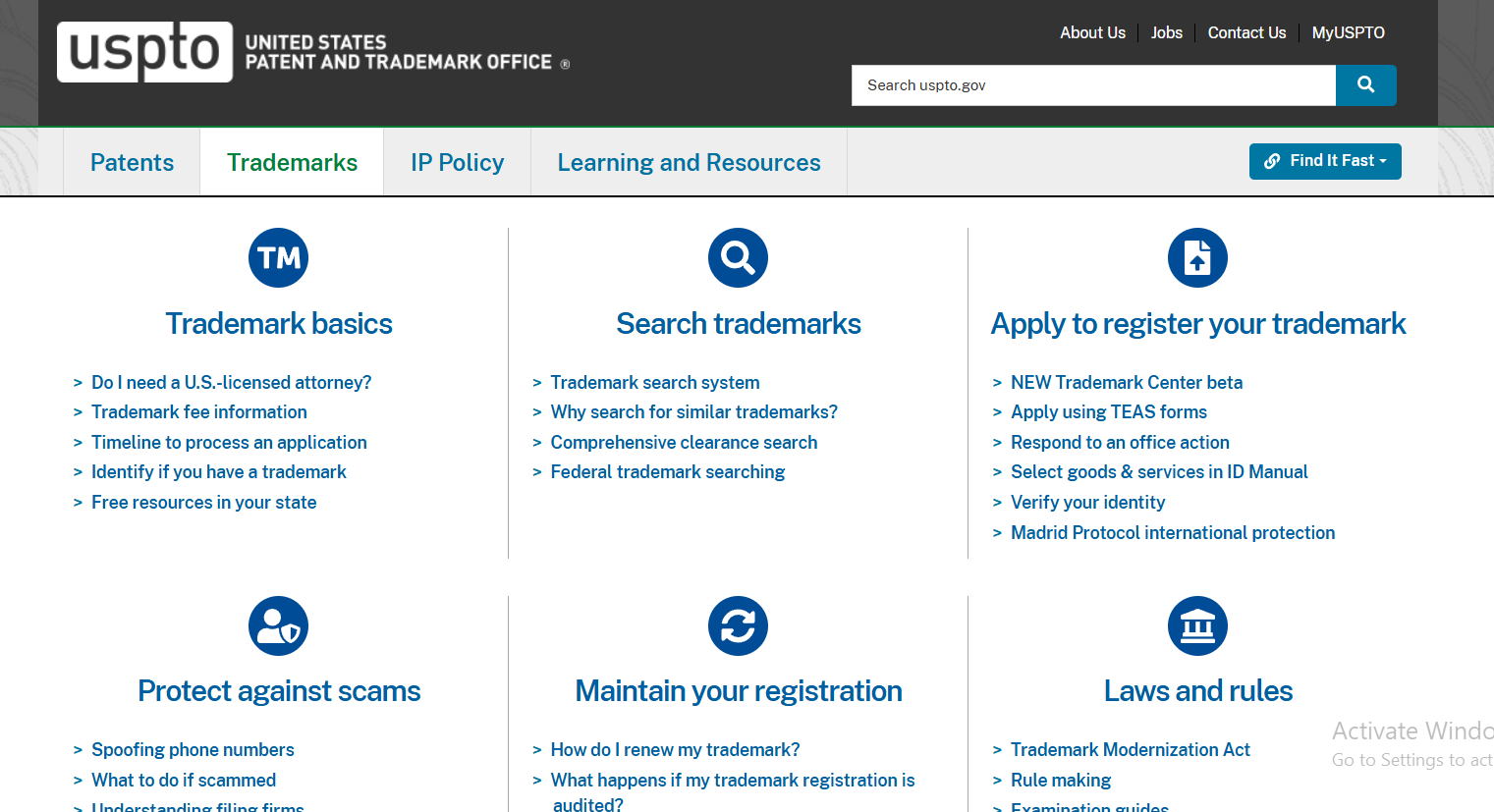This screenshot has width=1494, height=812.
Task: Open Learning and Resources menu tab
Action: tap(689, 162)
